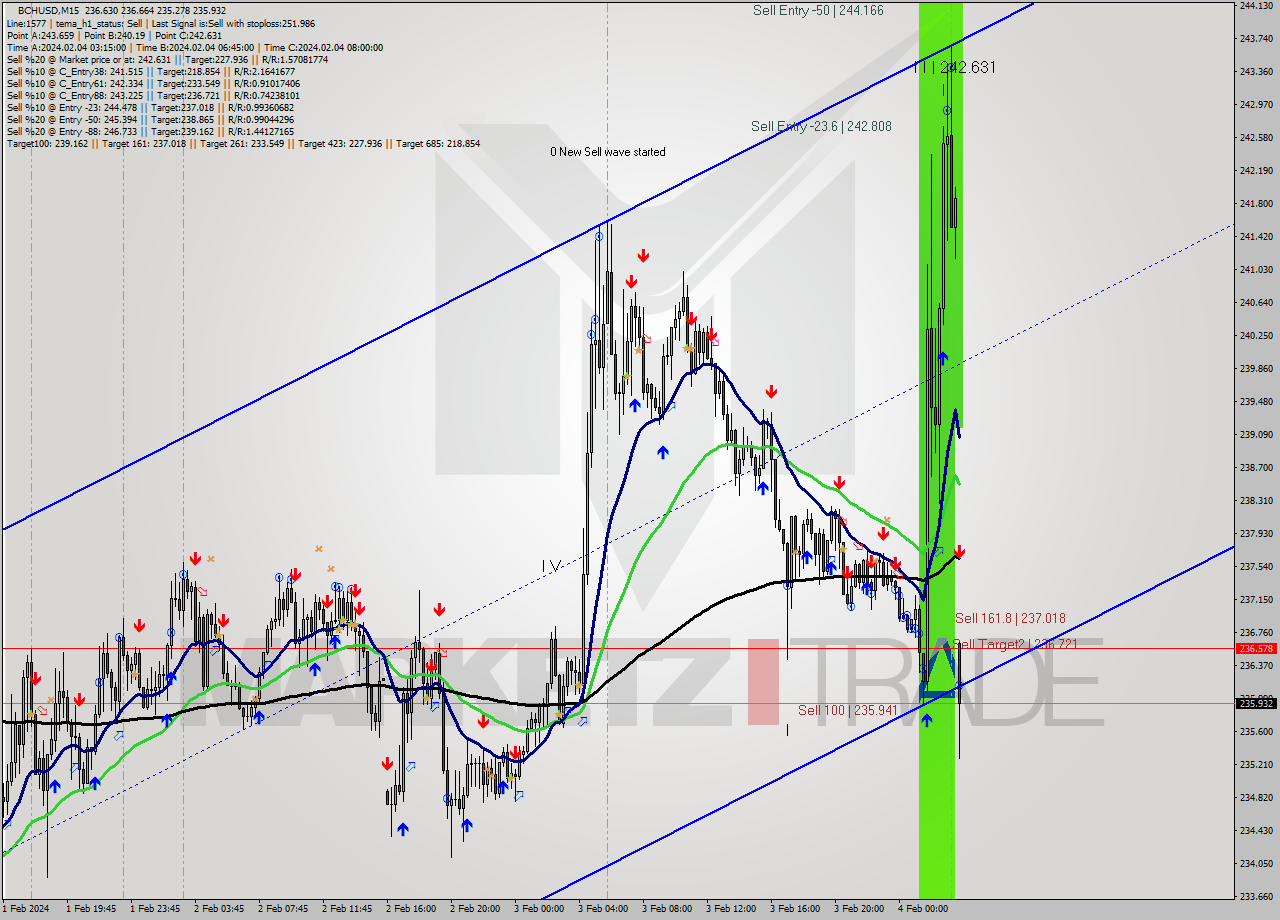Select the 240.250 price axis value

[x=1256, y=335]
